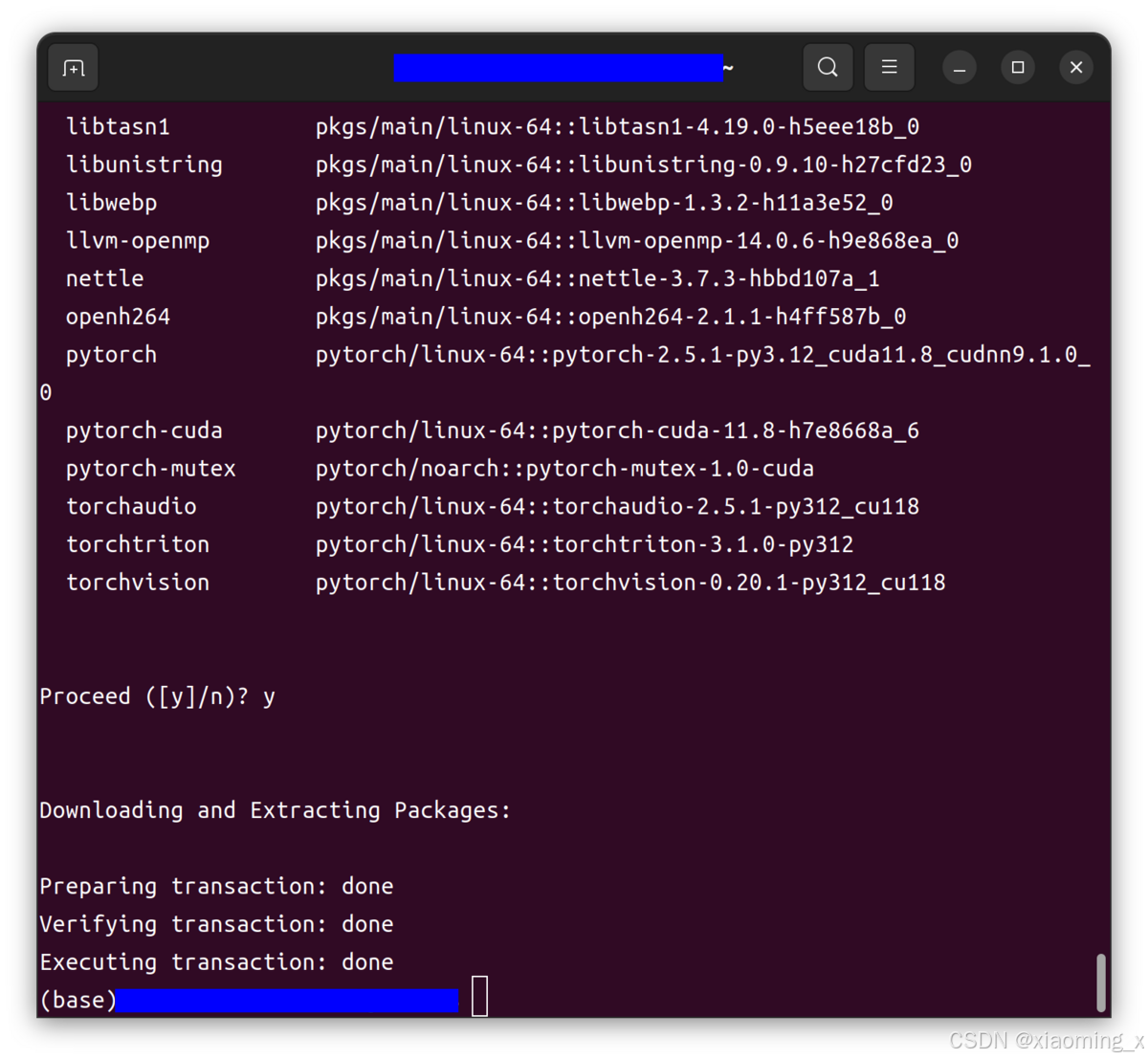Click the torchaudio package name
The height and width of the screenshot is (1059, 1148).
pos(131,505)
